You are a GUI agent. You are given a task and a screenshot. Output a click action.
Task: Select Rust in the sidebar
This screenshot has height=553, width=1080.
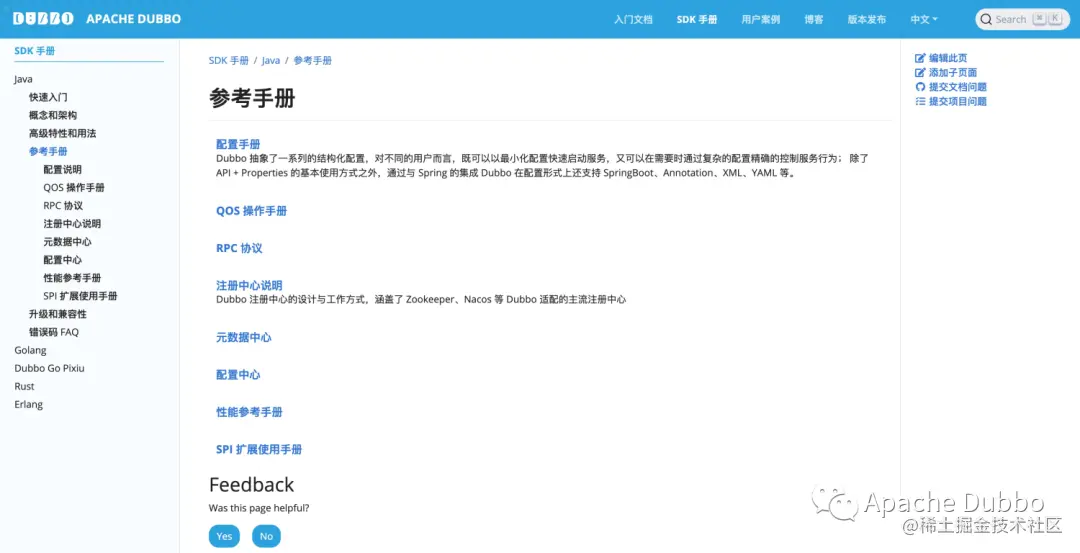point(24,386)
